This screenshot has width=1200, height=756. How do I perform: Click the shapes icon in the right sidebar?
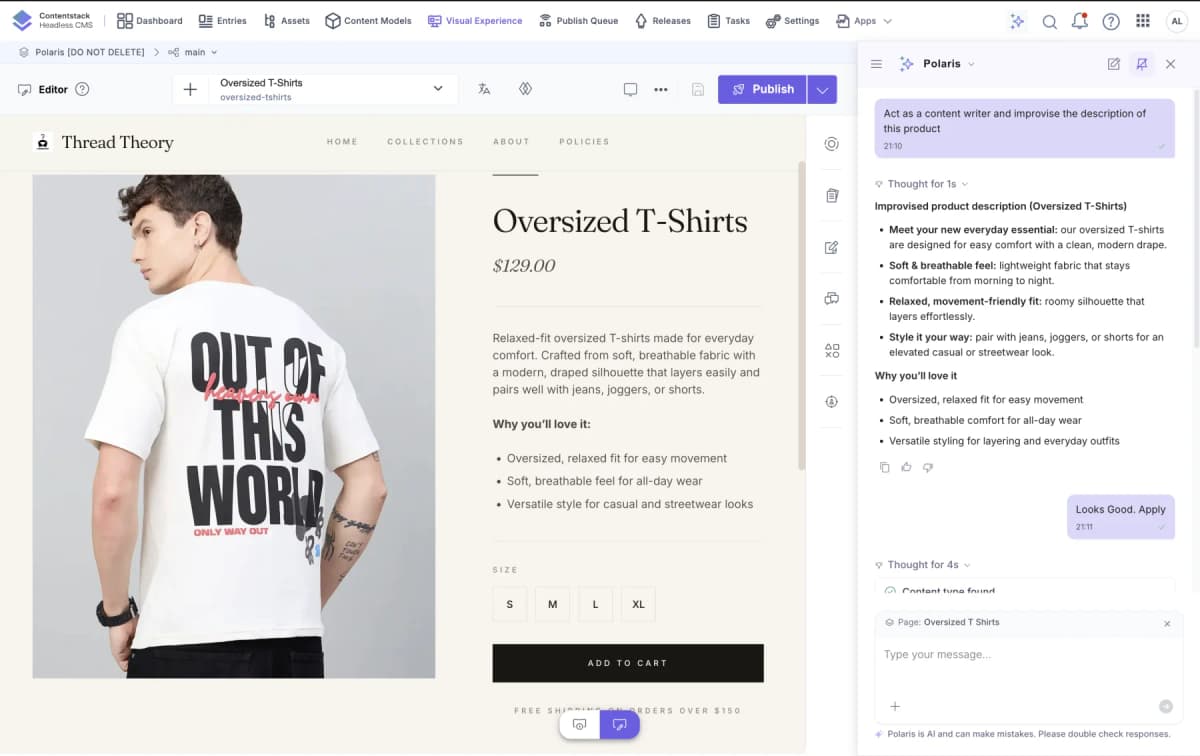pos(831,350)
